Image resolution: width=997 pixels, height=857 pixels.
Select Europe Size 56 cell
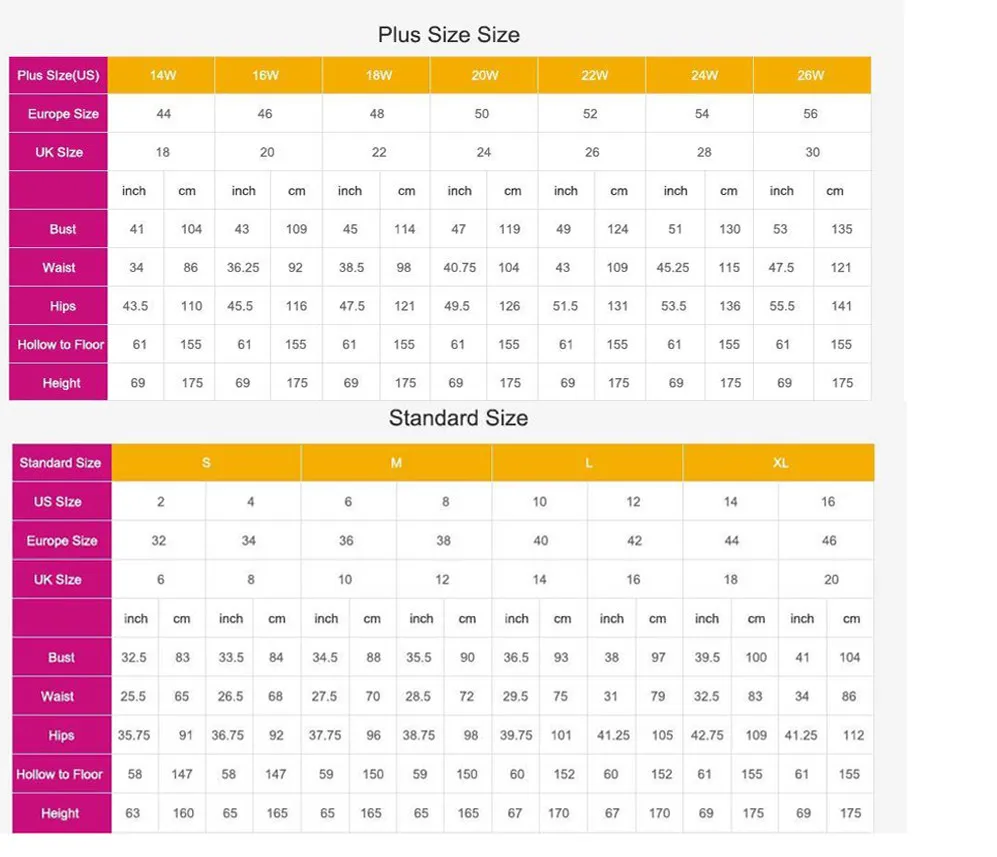tap(811, 114)
